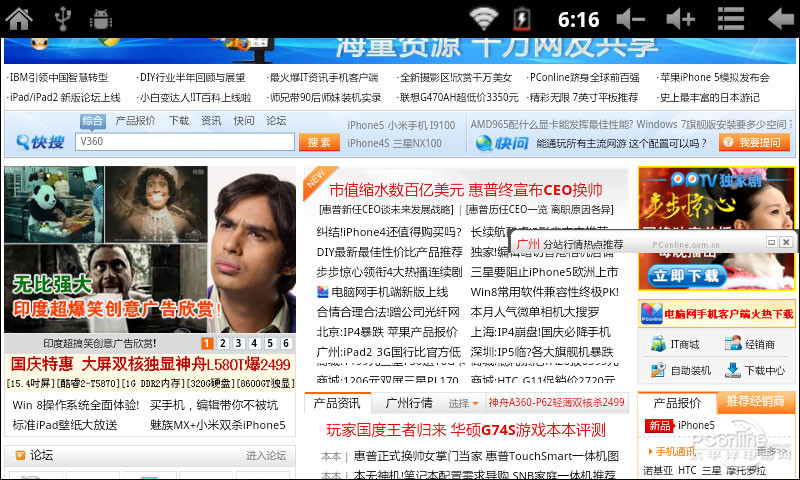
Task: Switch to the 产品资讯 tab
Action: point(337,403)
